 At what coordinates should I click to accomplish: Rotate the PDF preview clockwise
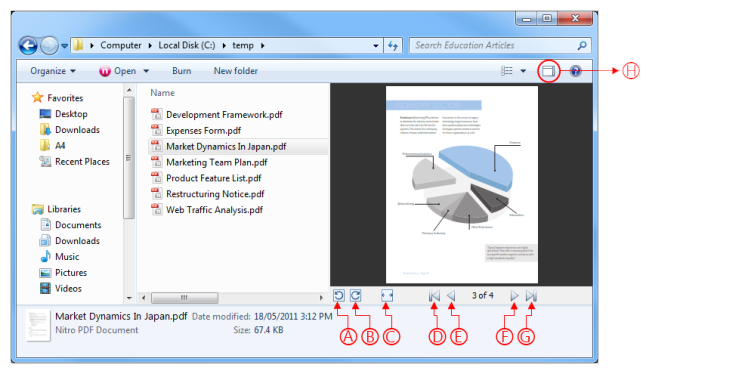355,296
